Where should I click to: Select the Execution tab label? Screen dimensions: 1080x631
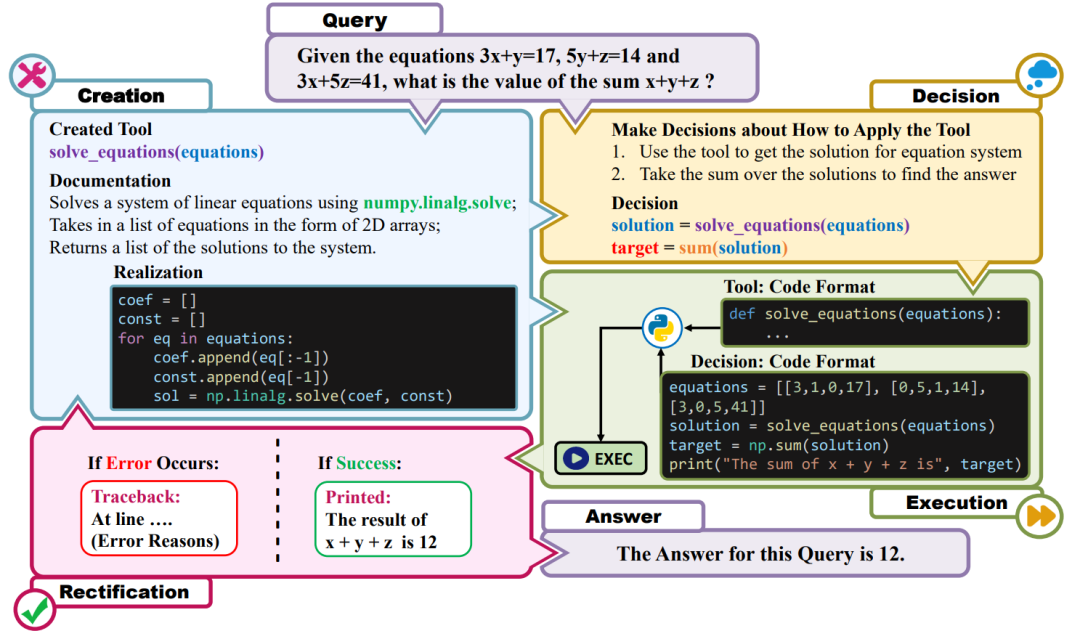click(x=956, y=503)
